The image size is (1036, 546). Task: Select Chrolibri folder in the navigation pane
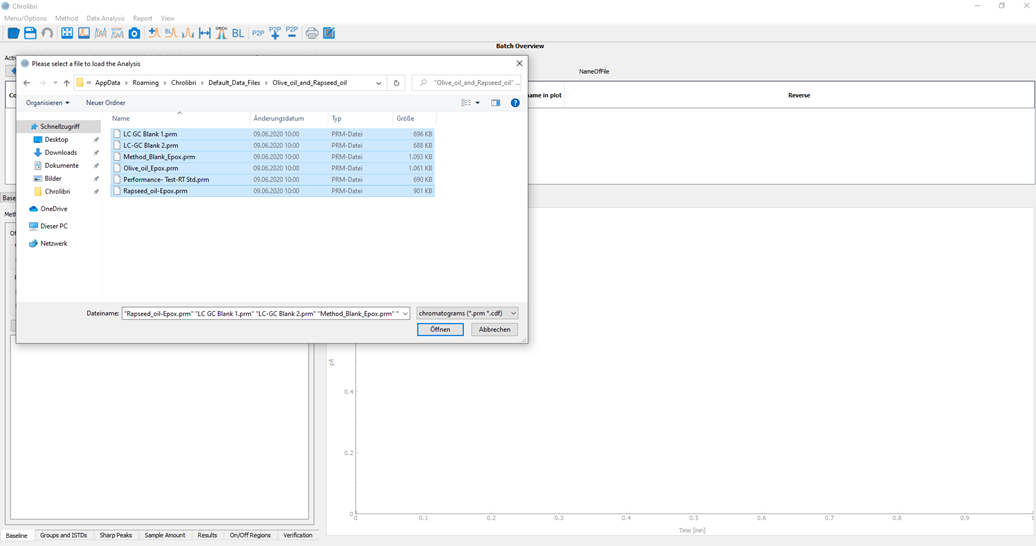[57, 192]
